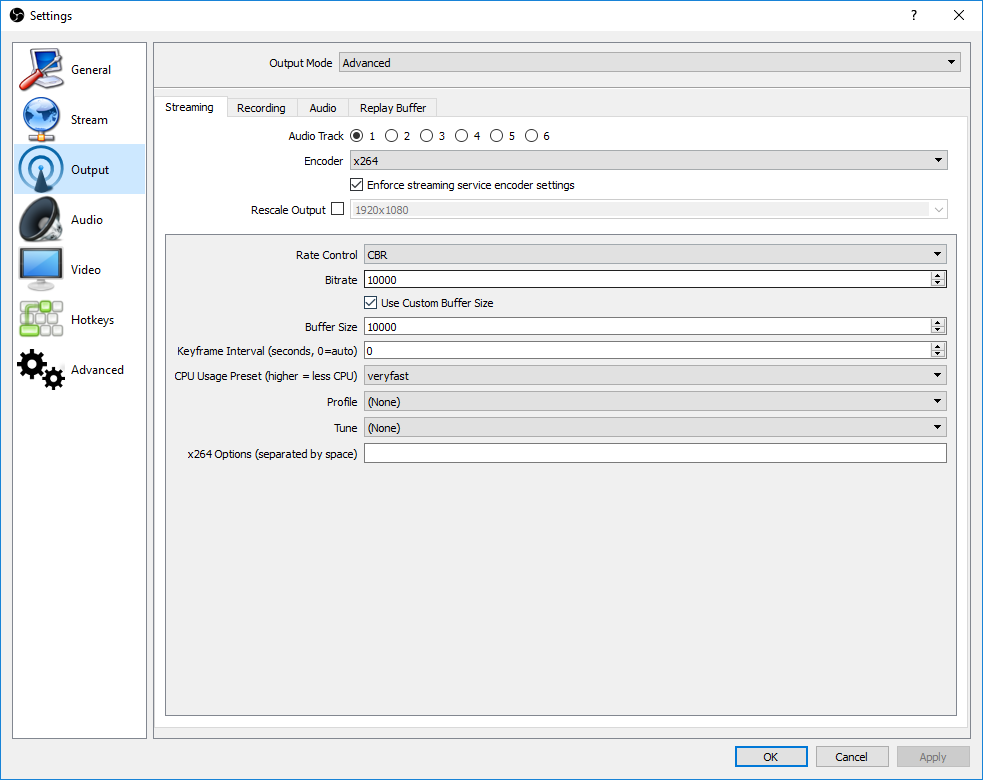The width and height of the screenshot is (983, 780).
Task: Open Video settings via monitor icon
Action: pos(41,270)
